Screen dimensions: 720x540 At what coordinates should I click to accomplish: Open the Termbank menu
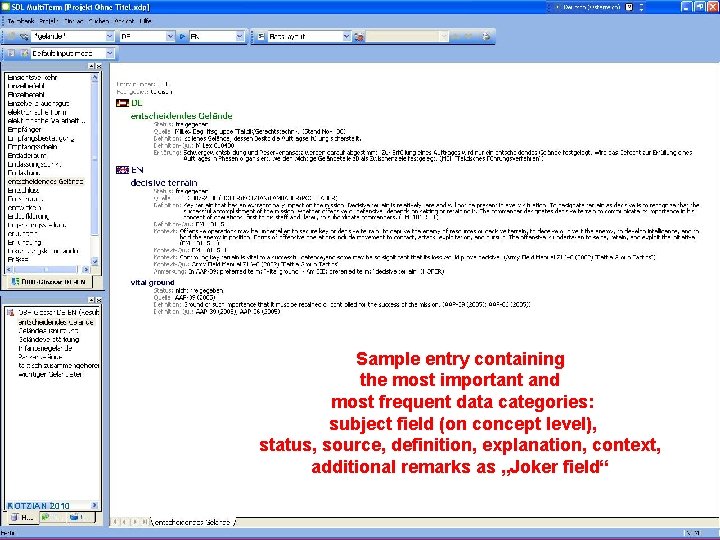[21, 21]
